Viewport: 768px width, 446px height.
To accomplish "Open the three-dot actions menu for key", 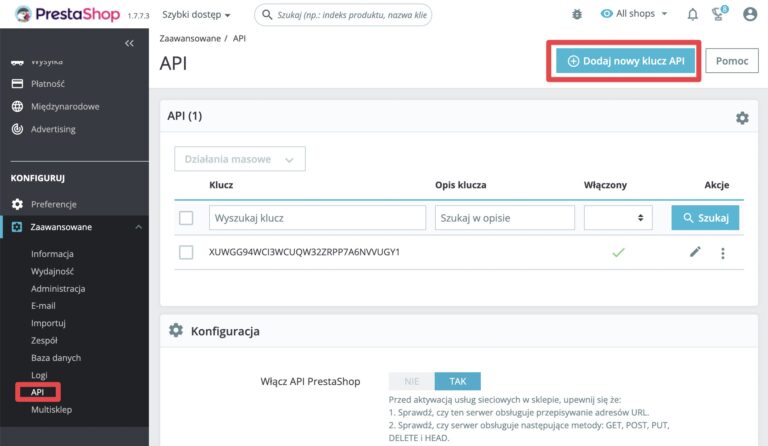I will [723, 253].
